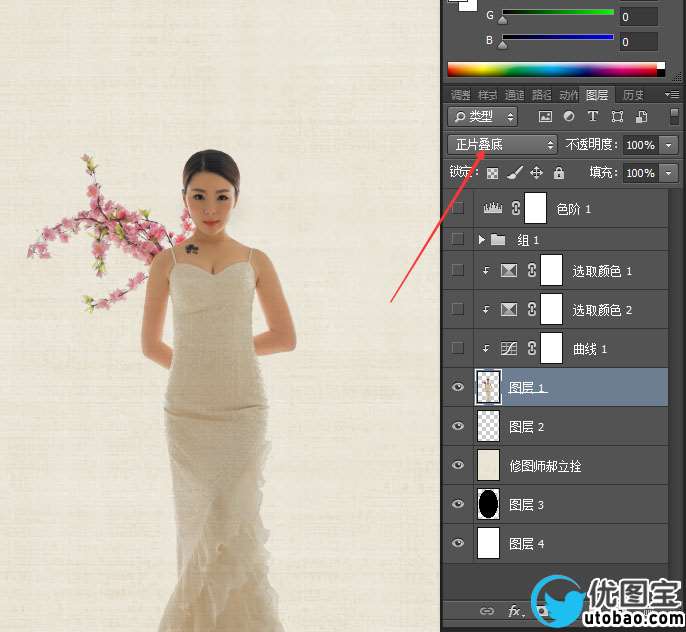
Task: Hide the 图层 3 layer
Action: (x=458, y=505)
